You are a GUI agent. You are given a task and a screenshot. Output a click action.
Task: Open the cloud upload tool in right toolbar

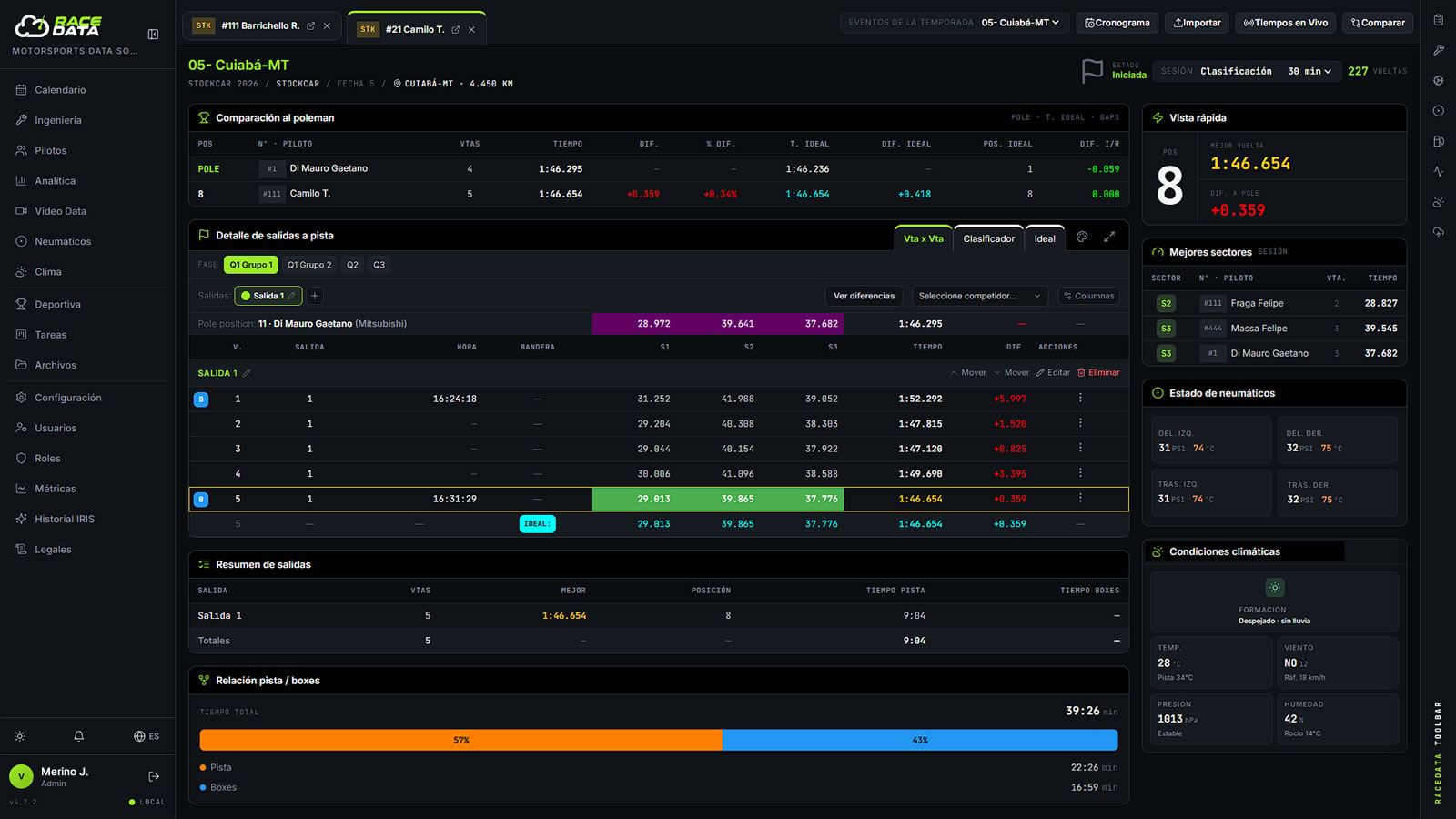(1439, 232)
